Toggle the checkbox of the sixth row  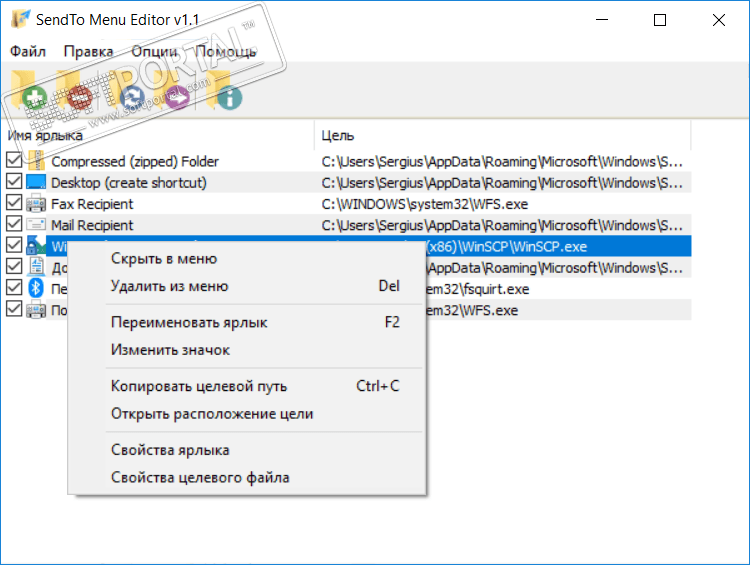(14, 266)
